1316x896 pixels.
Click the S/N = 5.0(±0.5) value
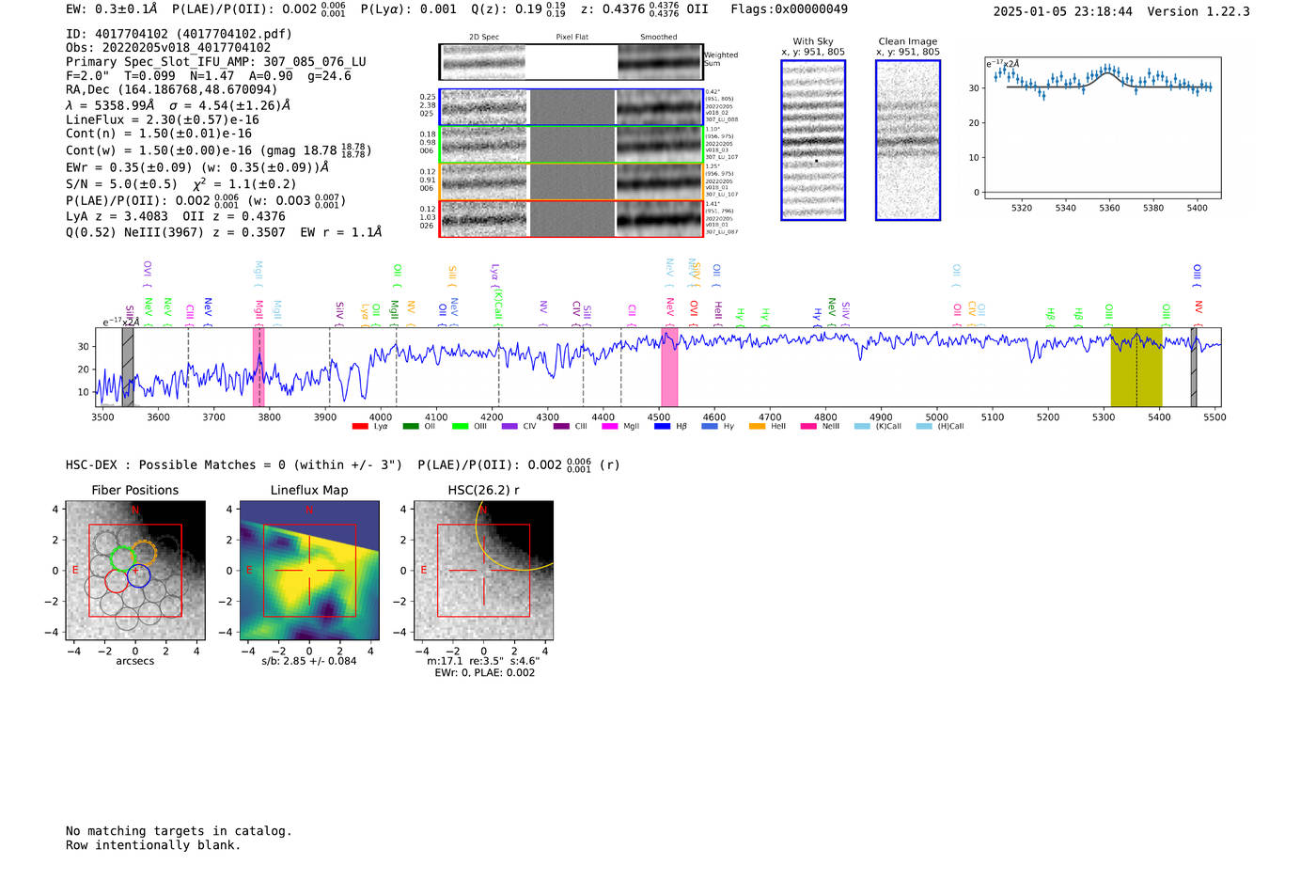coord(121,184)
